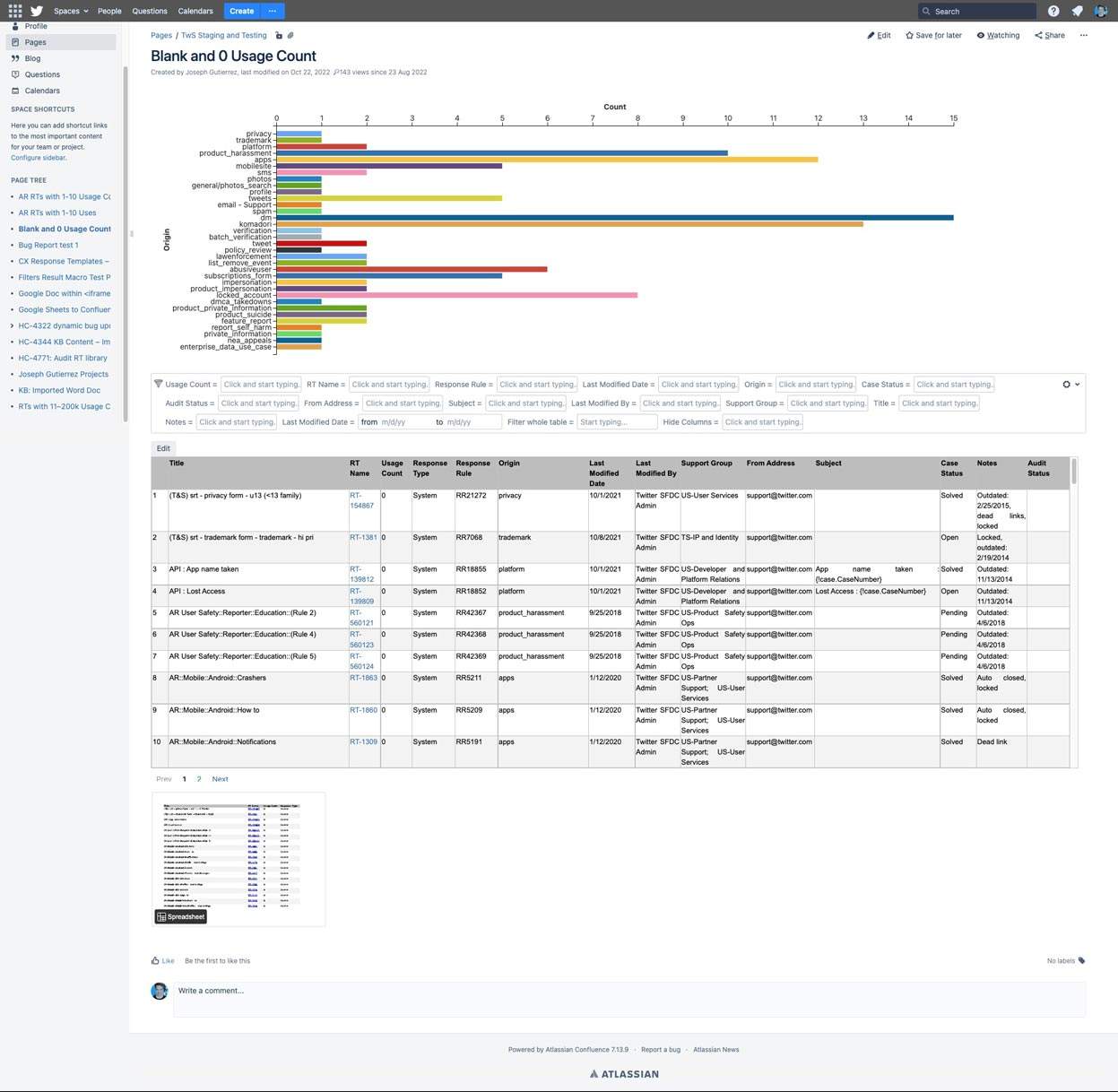
Task: Open the user avatar menu
Action: coord(1100,11)
